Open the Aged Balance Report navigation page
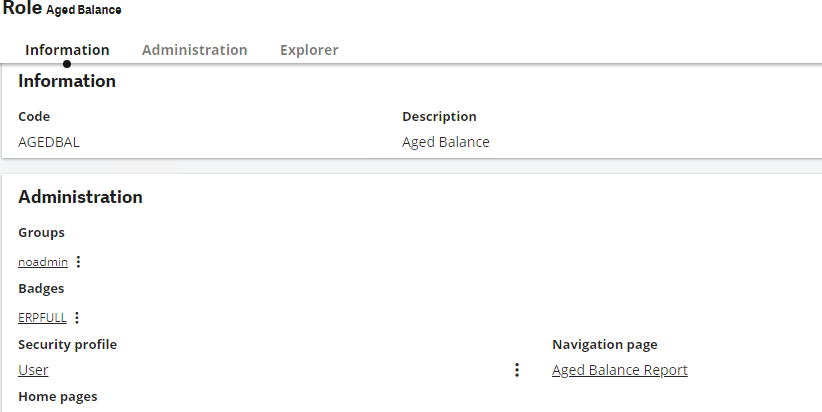This screenshot has height=412, width=822. point(620,370)
